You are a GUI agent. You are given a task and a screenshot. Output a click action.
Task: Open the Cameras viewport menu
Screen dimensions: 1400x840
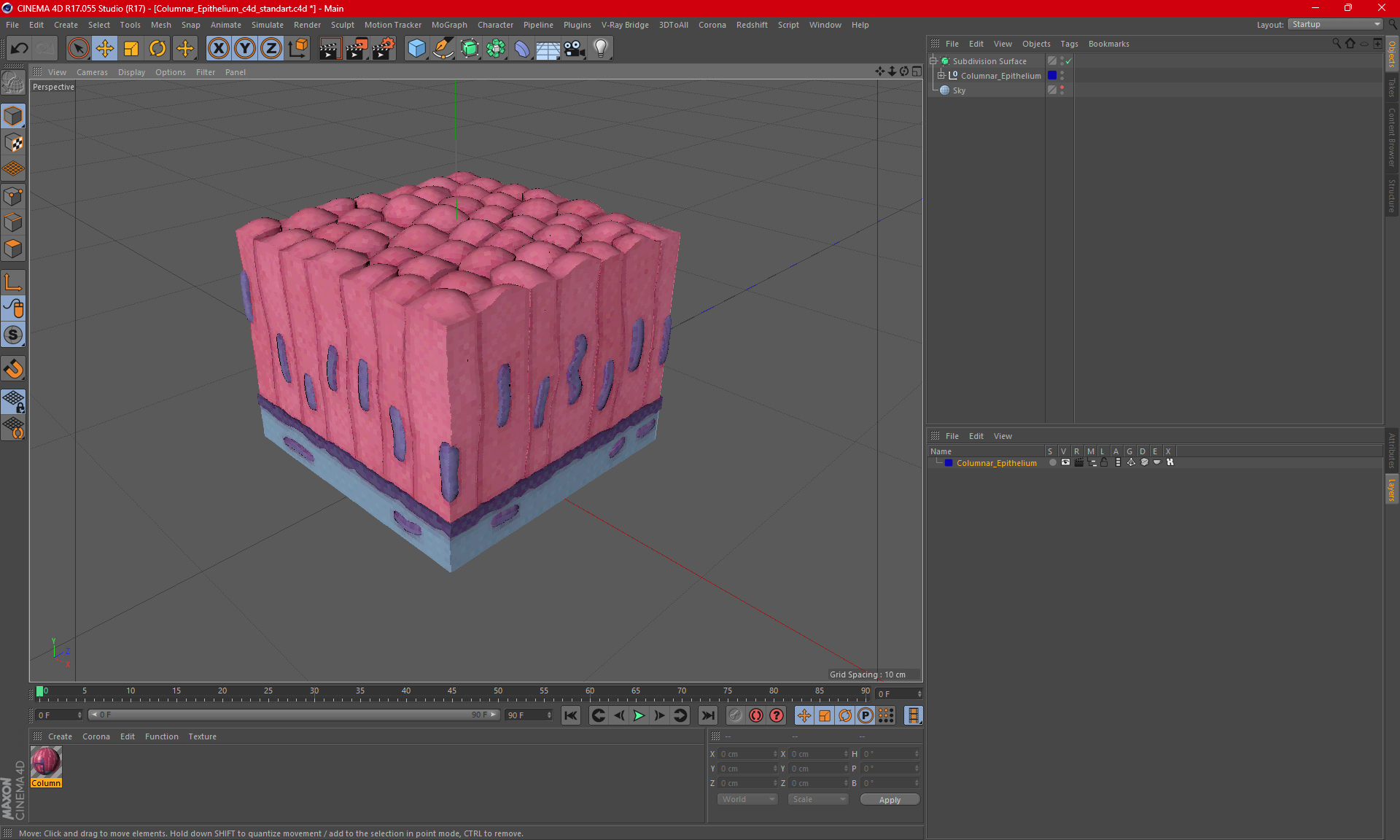91,72
